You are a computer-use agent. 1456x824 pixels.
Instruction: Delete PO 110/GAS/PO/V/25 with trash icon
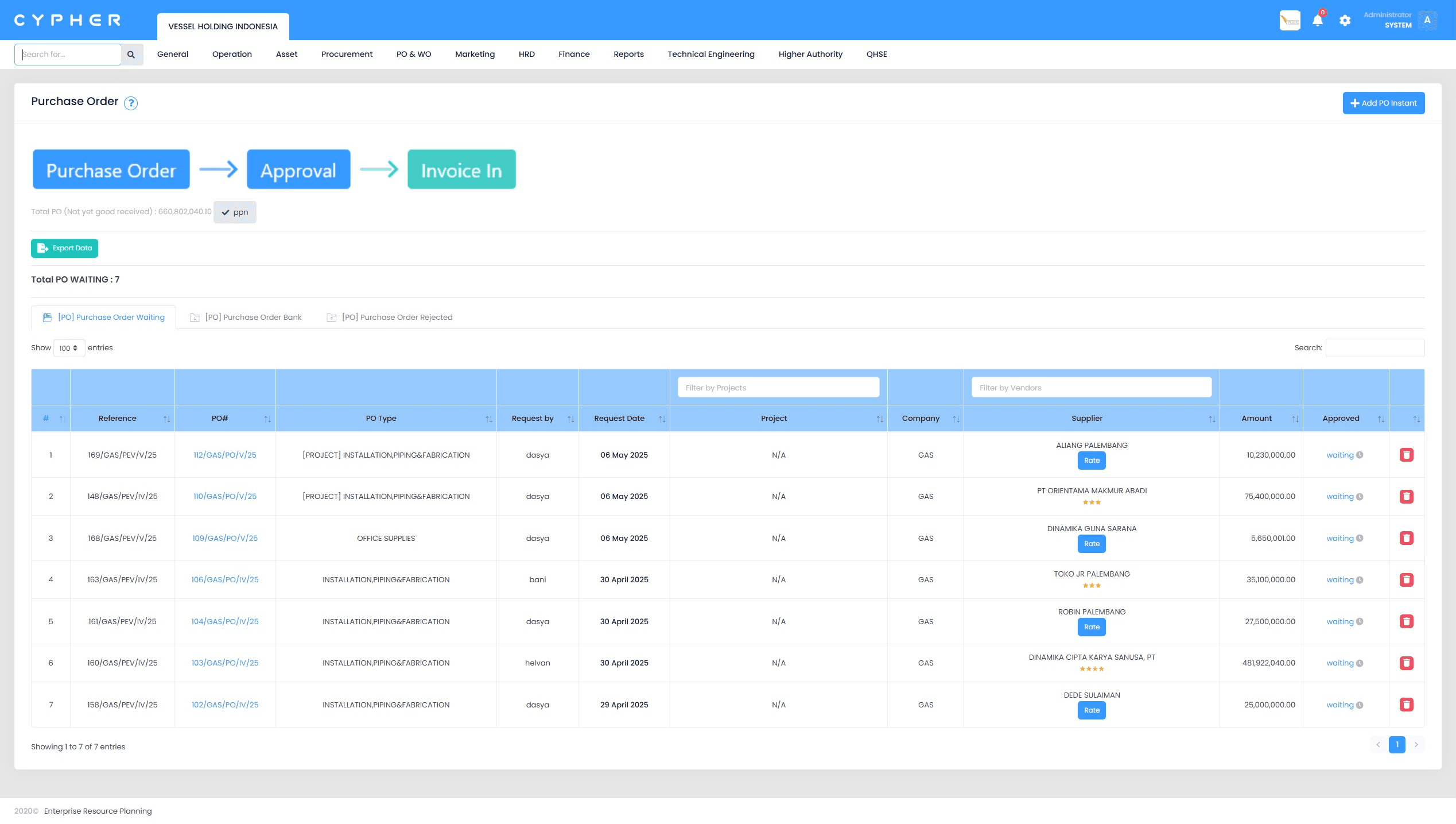(x=1407, y=496)
